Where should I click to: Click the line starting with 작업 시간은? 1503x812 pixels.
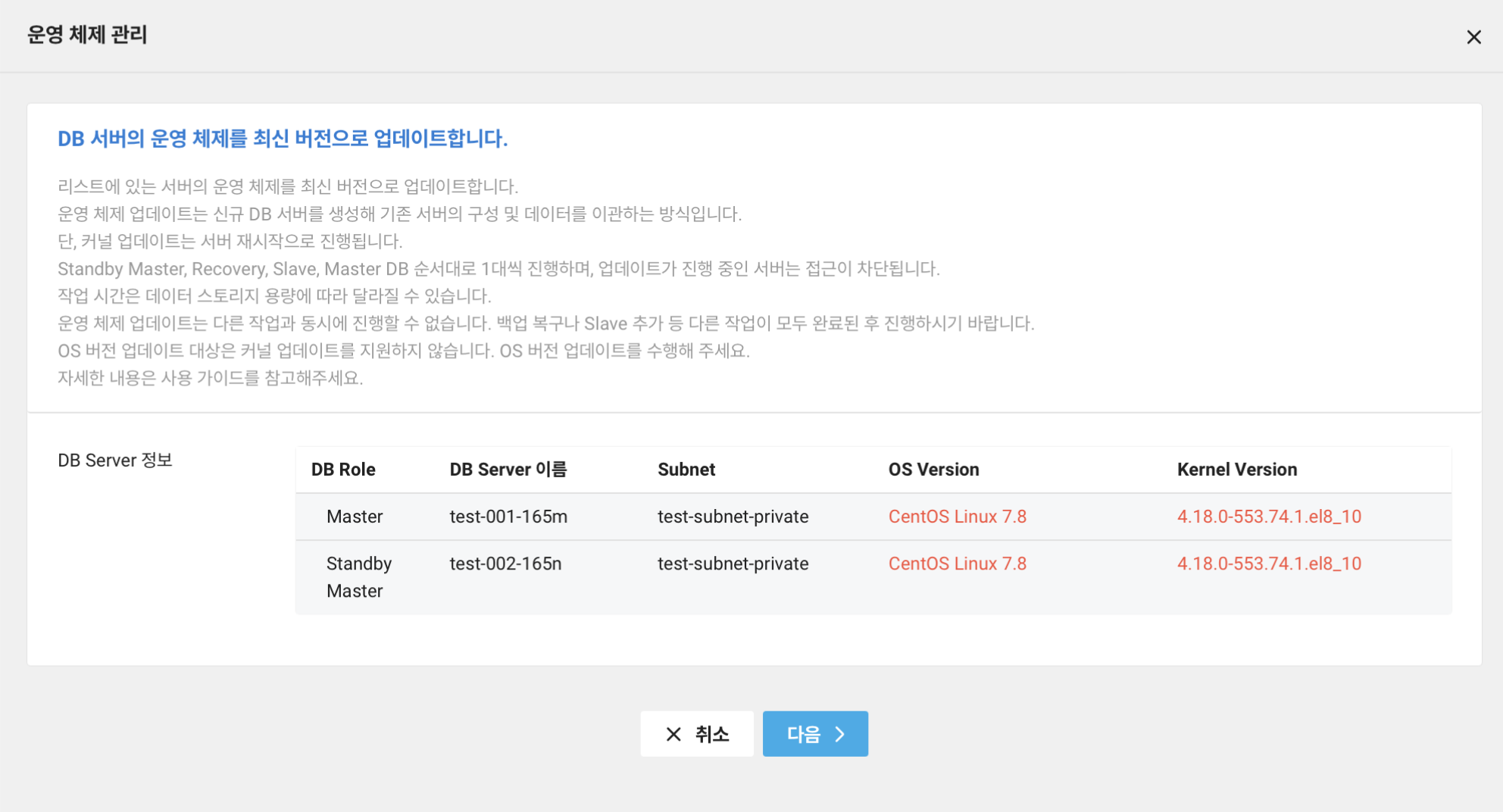pyautogui.click(x=274, y=296)
